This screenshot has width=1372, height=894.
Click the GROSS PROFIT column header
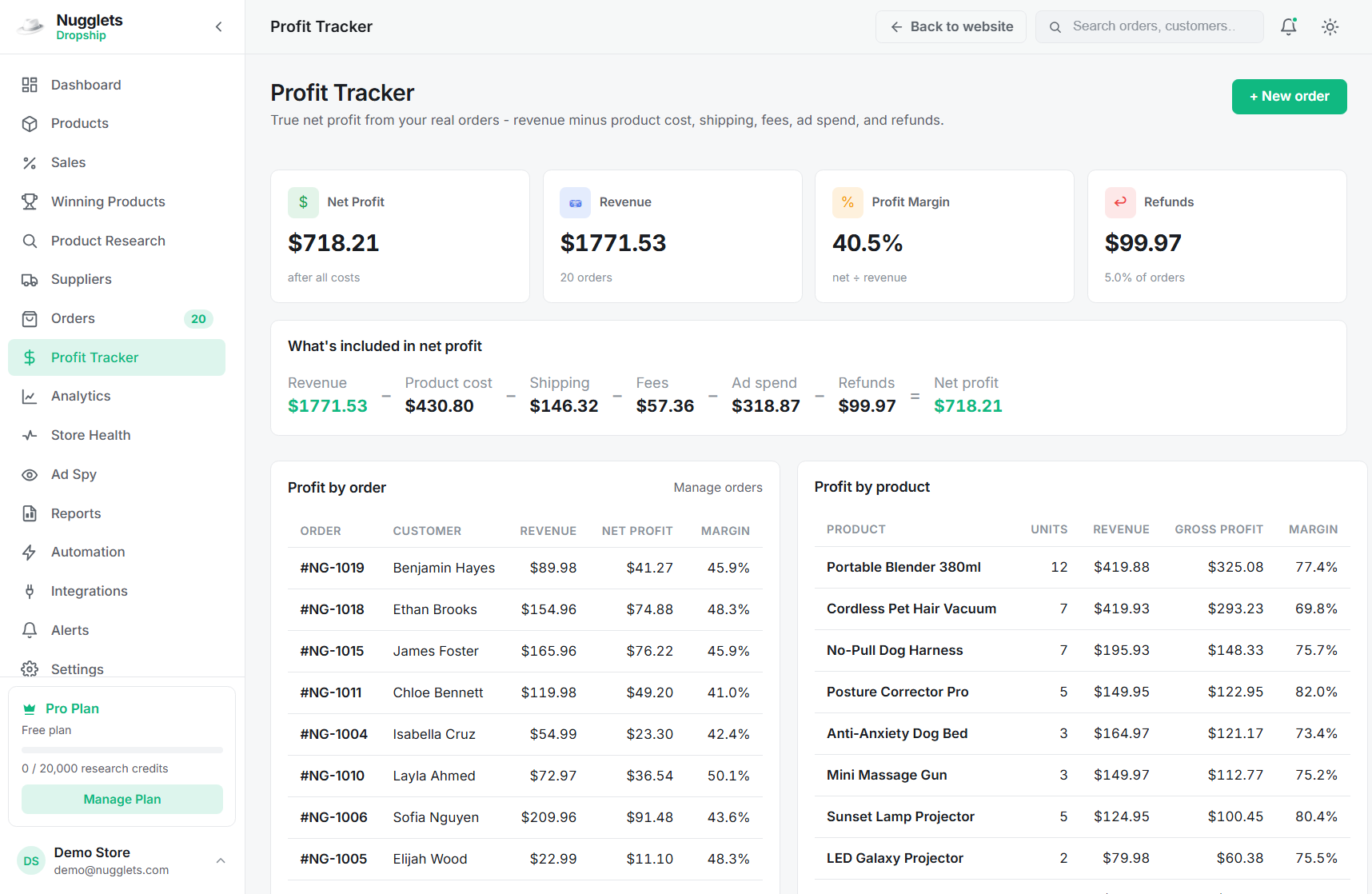click(1218, 529)
